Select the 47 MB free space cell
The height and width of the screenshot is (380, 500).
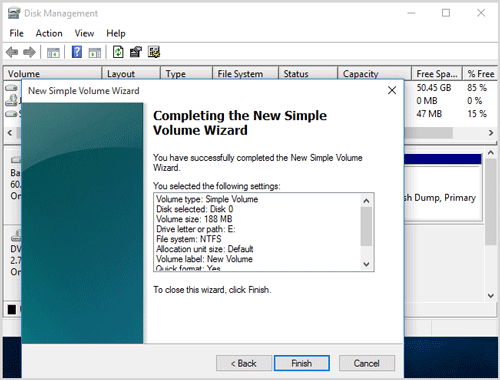pyautogui.click(x=429, y=114)
